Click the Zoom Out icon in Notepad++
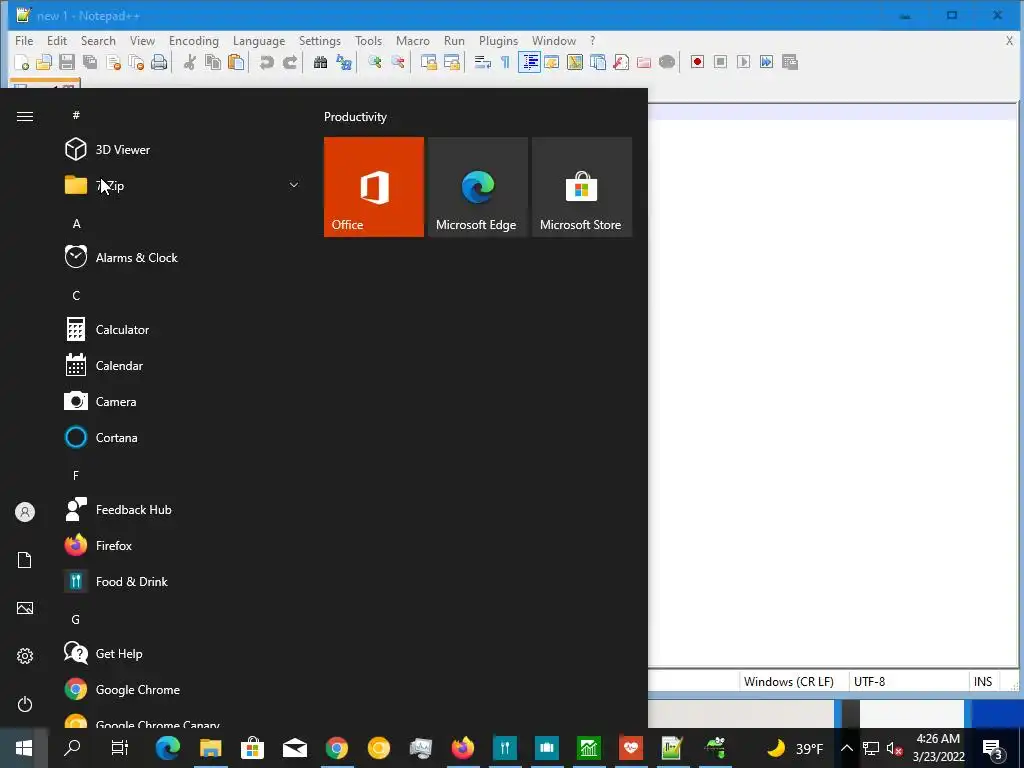The height and width of the screenshot is (768, 1024). click(x=398, y=62)
